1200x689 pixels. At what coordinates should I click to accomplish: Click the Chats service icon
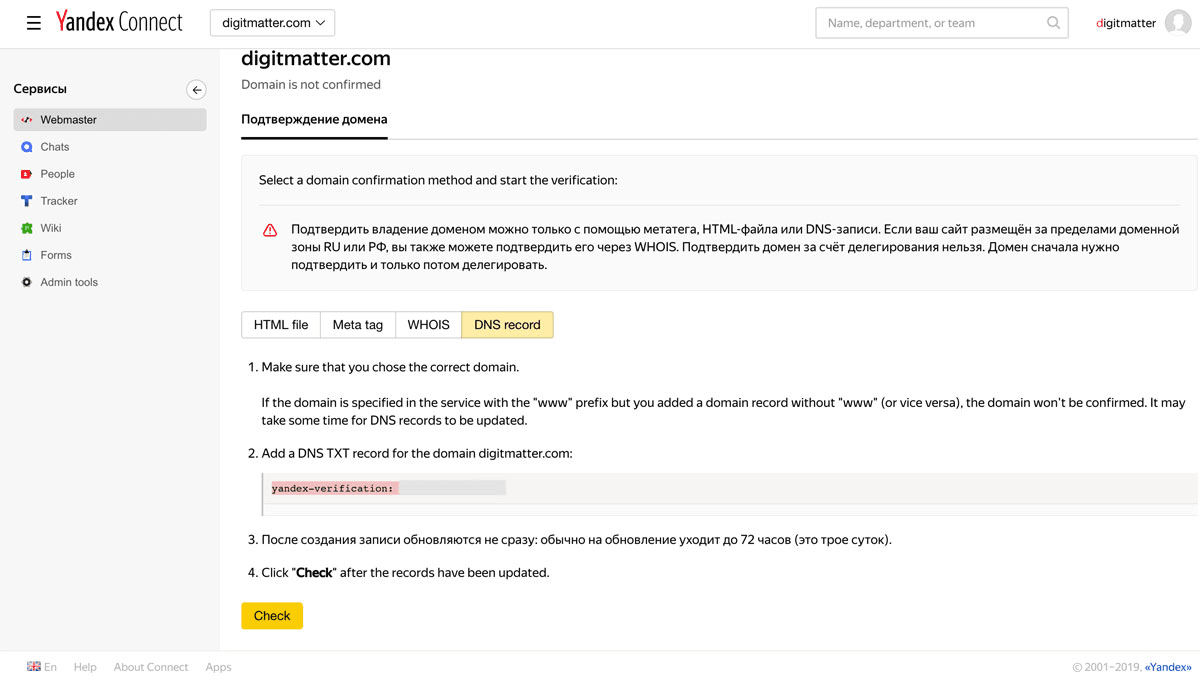pyautogui.click(x=27, y=147)
